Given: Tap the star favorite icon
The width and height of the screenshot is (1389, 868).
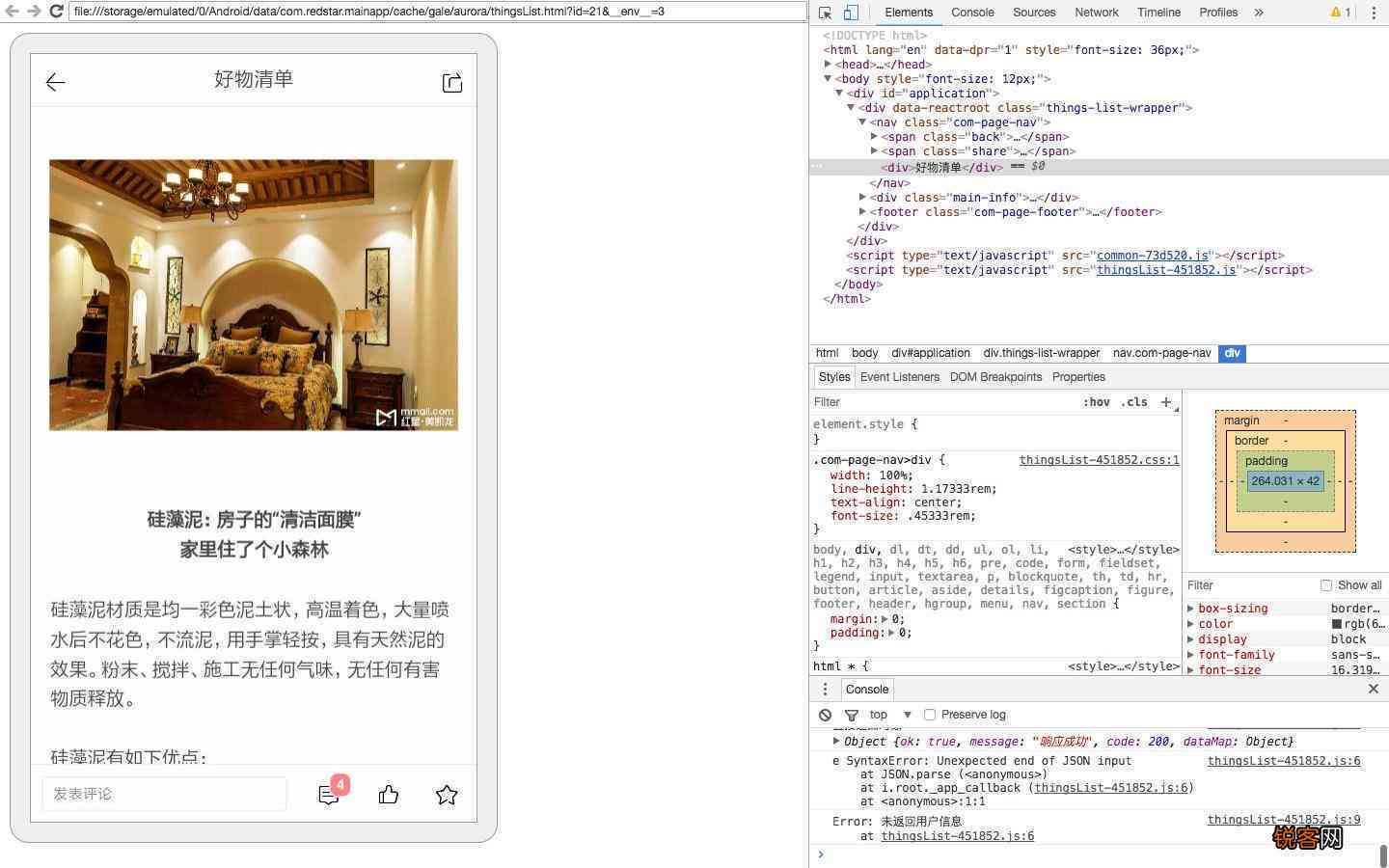Looking at the screenshot, I should click(x=447, y=795).
